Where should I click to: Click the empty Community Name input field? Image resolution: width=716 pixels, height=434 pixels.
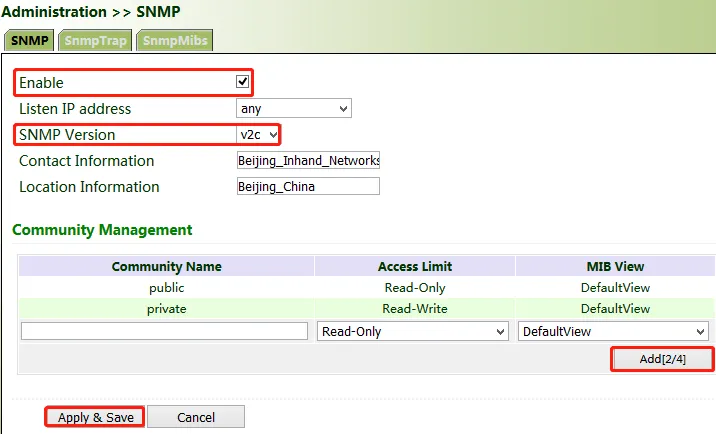tap(164, 331)
